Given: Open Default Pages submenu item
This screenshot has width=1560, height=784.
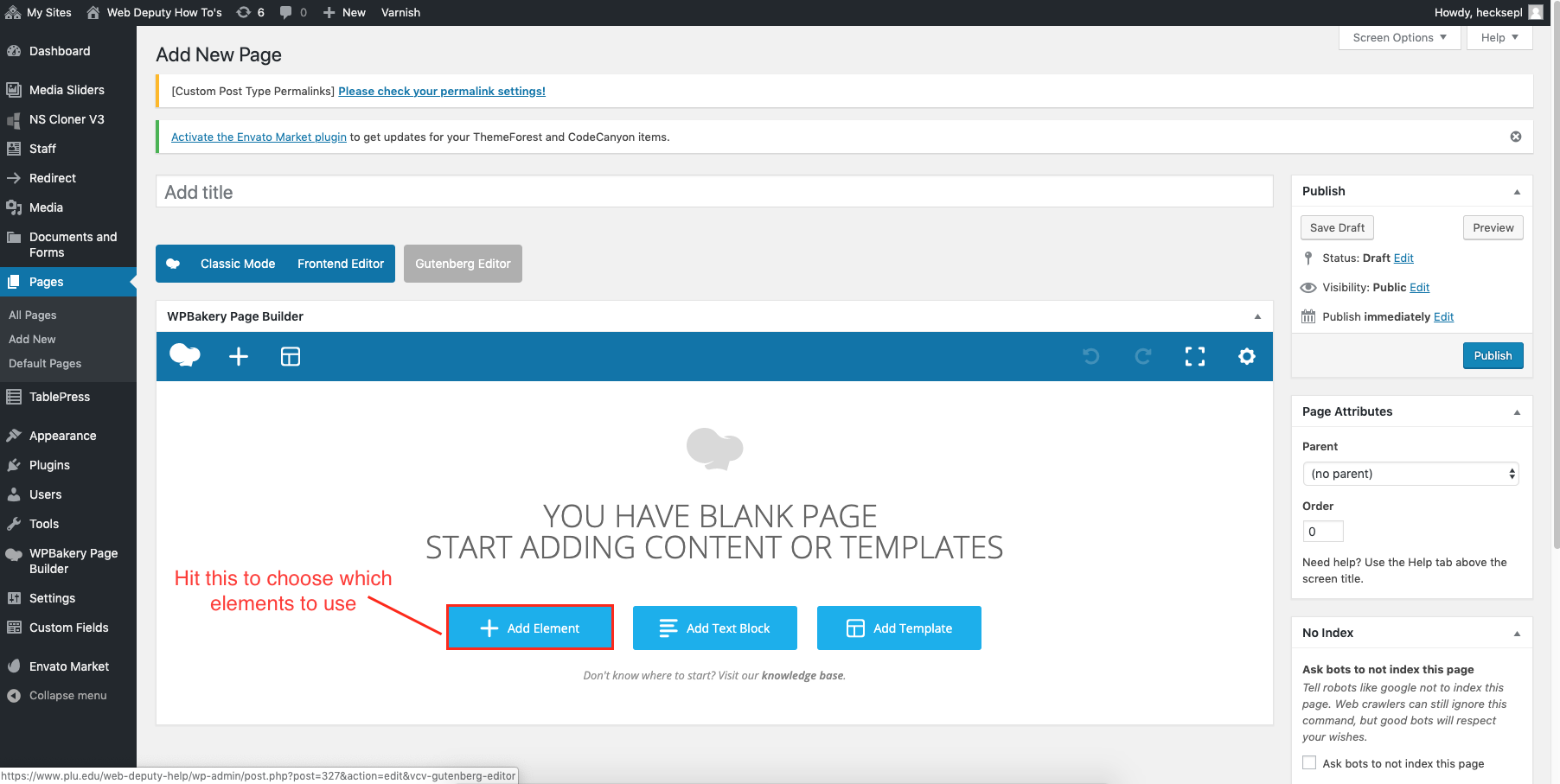Looking at the screenshot, I should (45, 363).
